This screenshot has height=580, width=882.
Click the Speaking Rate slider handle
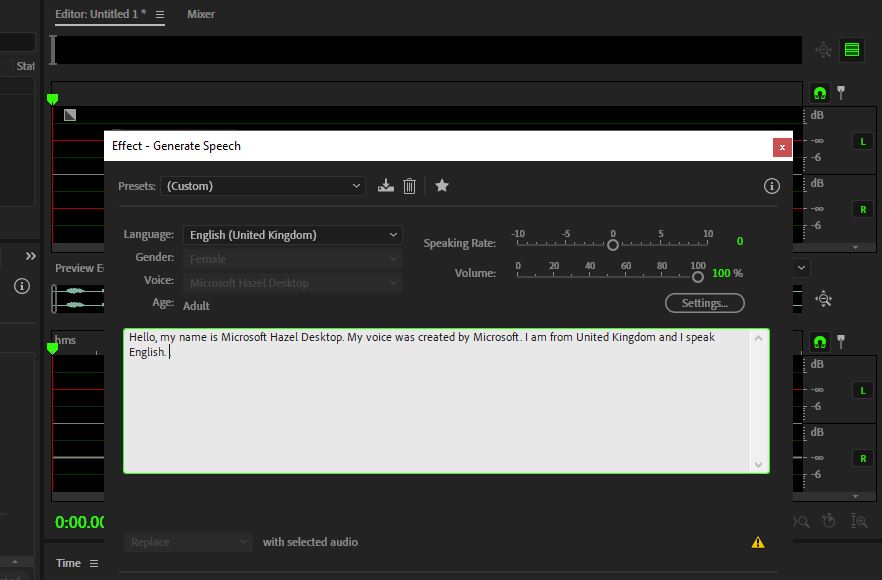tap(613, 245)
